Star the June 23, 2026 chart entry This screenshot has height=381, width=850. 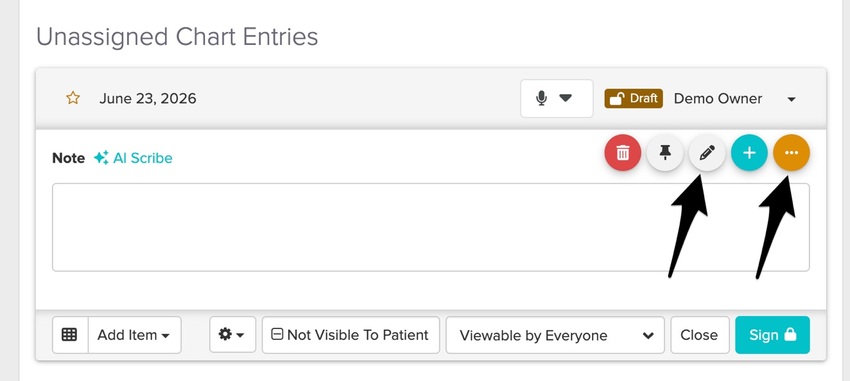[x=73, y=98]
